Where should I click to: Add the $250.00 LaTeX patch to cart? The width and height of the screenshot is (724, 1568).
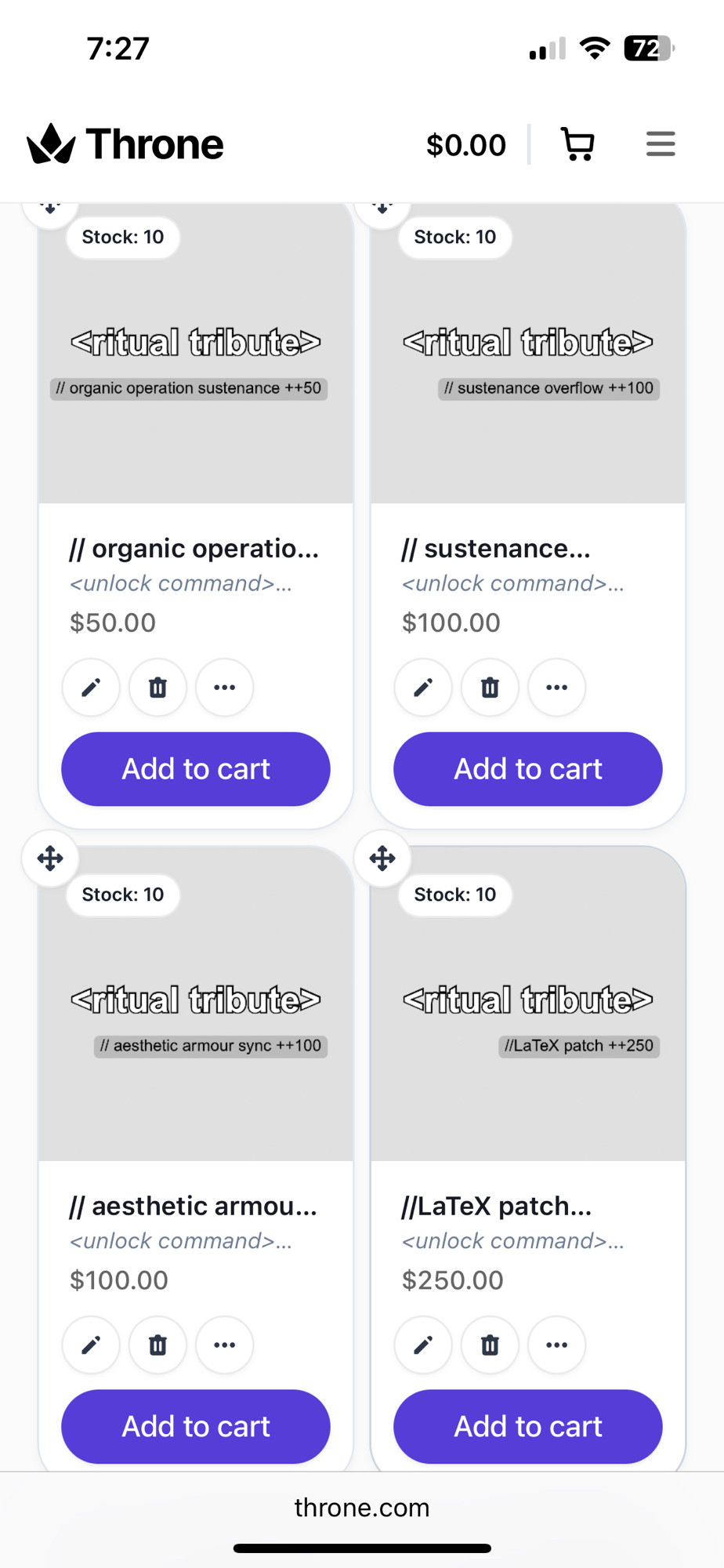tap(528, 1427)
